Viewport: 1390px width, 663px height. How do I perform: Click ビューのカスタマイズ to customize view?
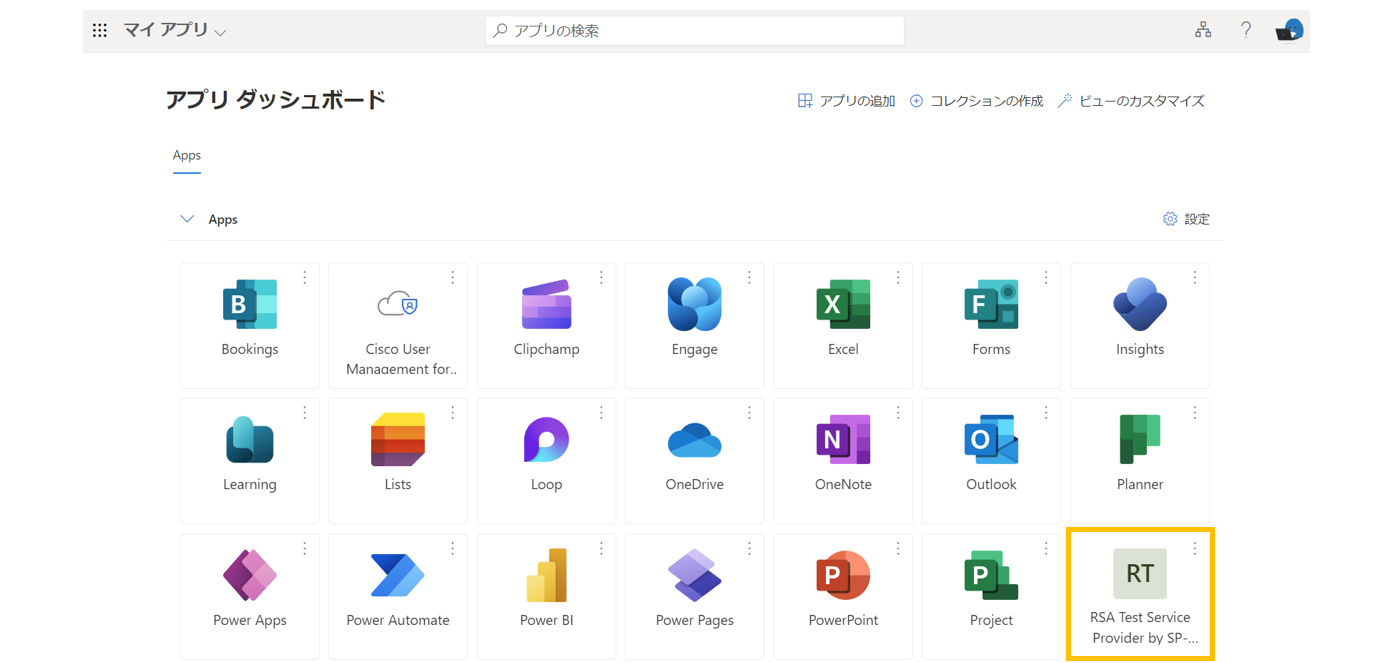[1131, 101]
